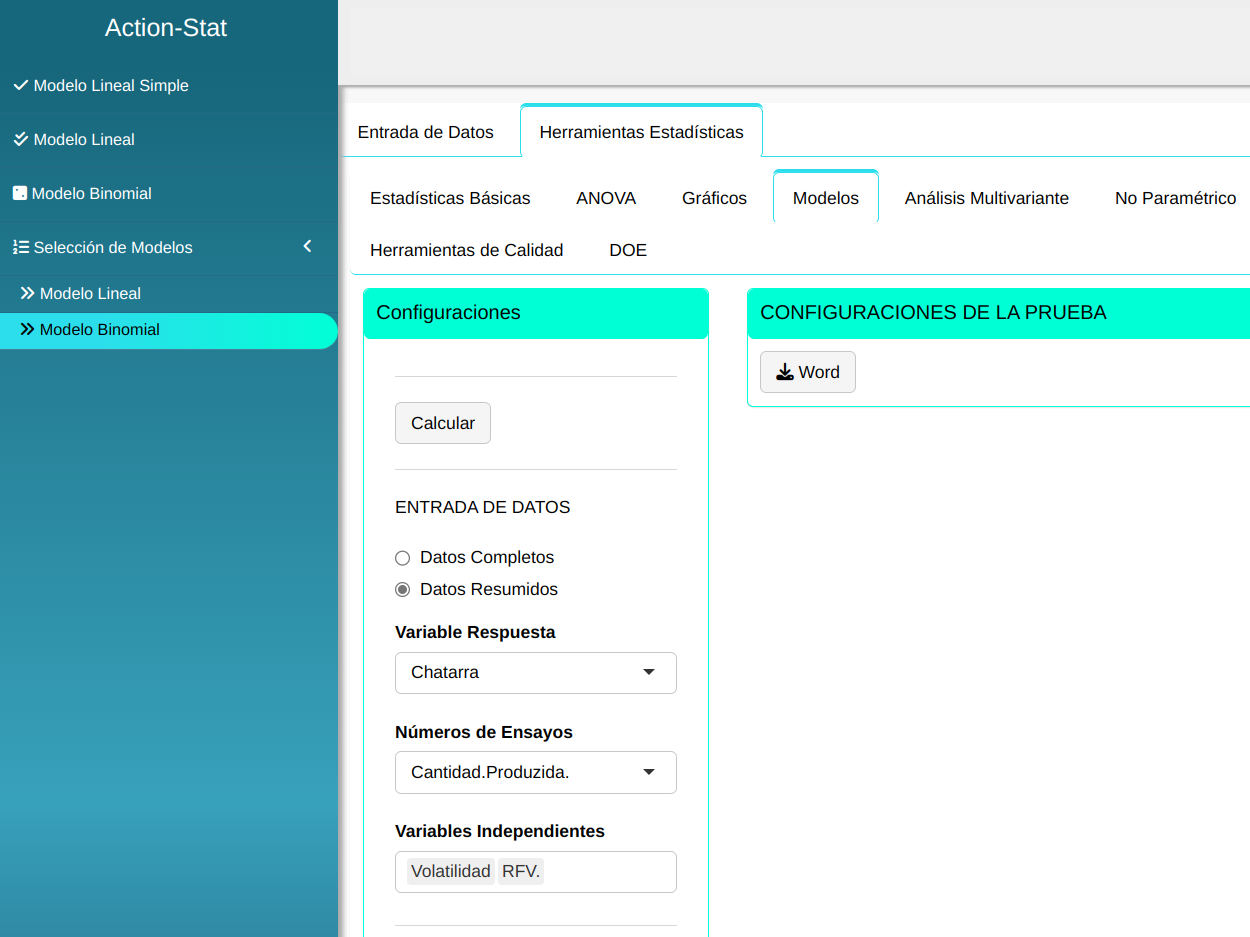Click inside the Variables Independientes field

[610, 872]
